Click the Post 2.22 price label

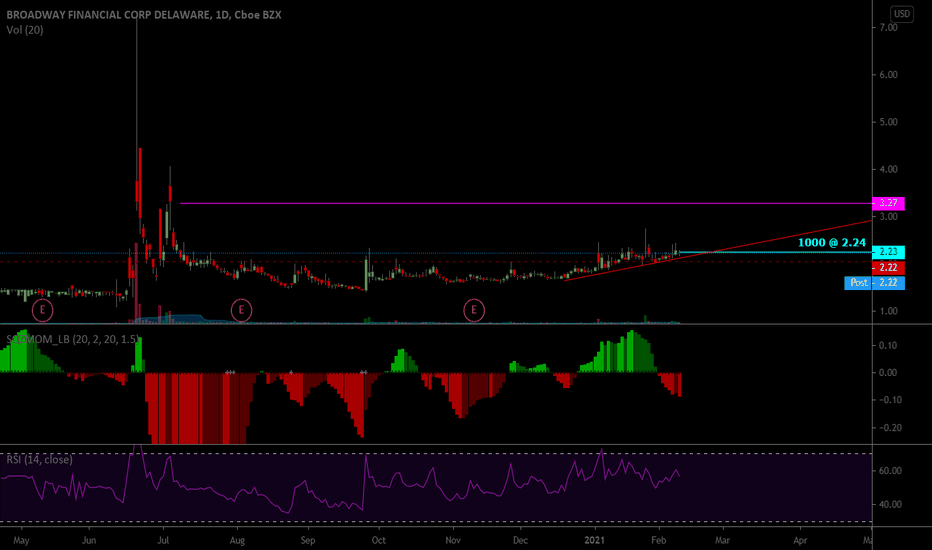point(874,283)
